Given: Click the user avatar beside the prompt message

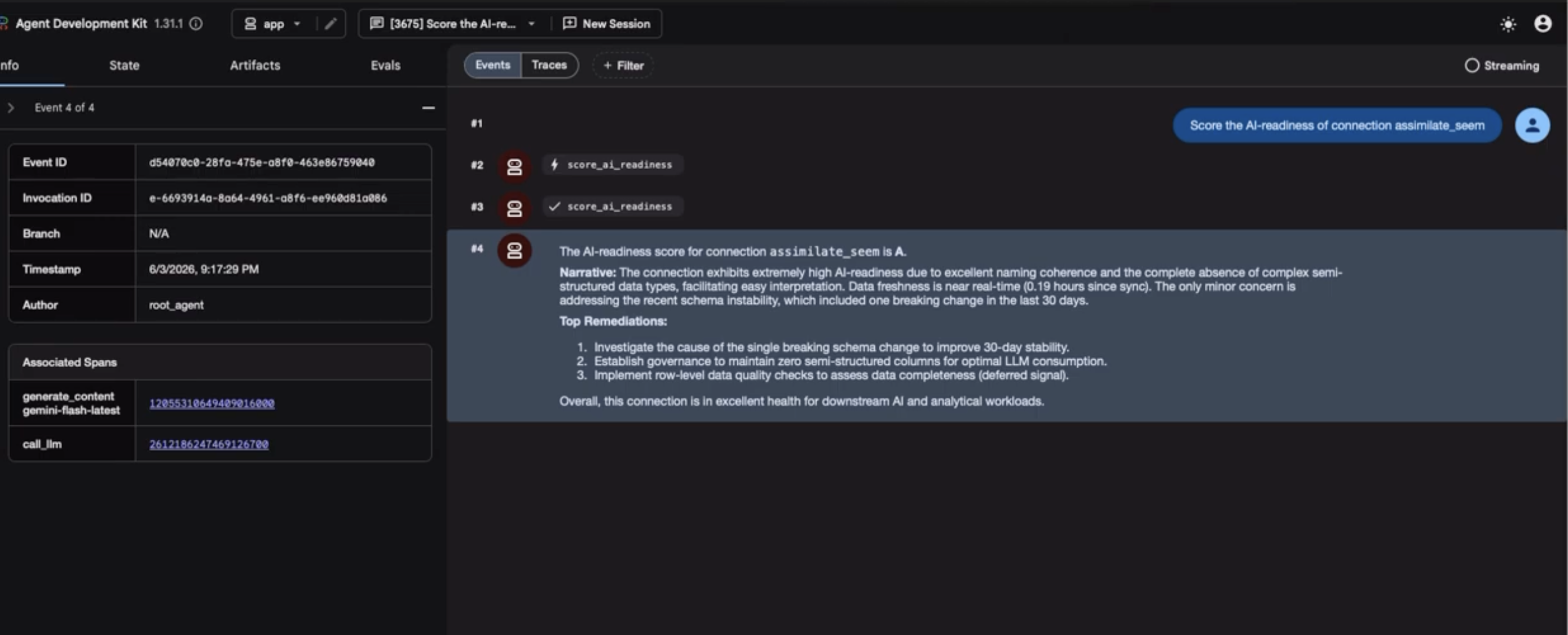Looking at the screenshot, I should click(1532, 125).
